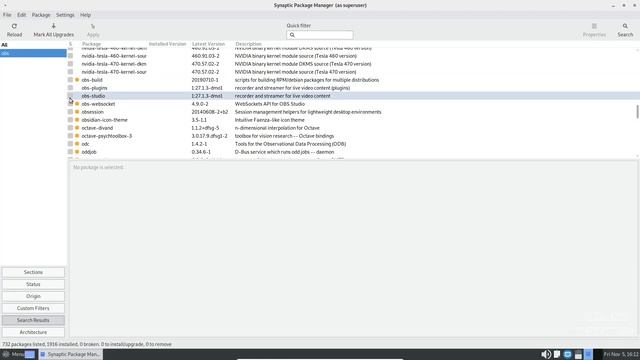The image size is (640, 360).
Task: Sort by the S status column header
Action: click(70, 44)
